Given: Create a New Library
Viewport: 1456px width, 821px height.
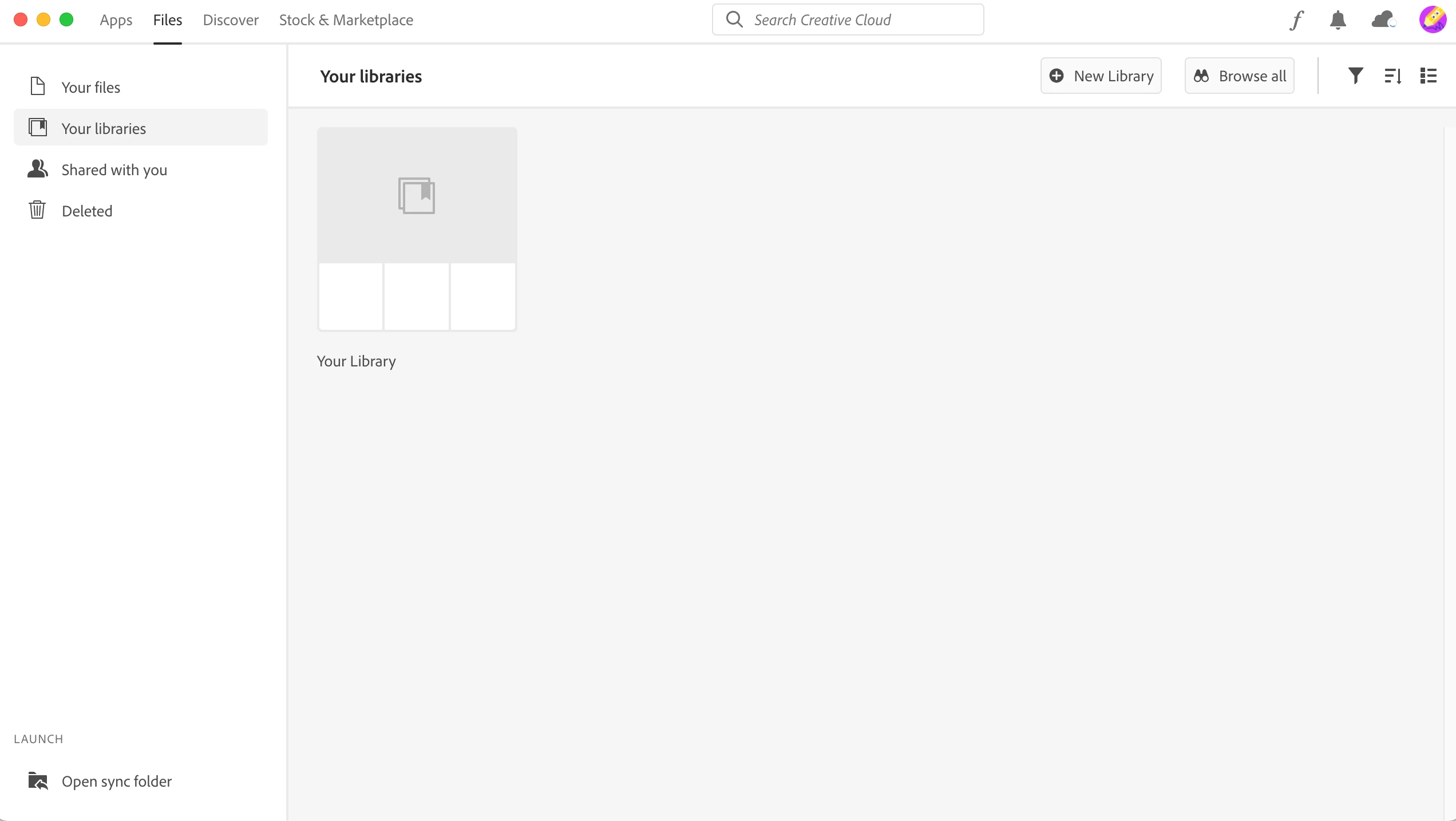Looking at the screenshot, I should point(1101,76).
